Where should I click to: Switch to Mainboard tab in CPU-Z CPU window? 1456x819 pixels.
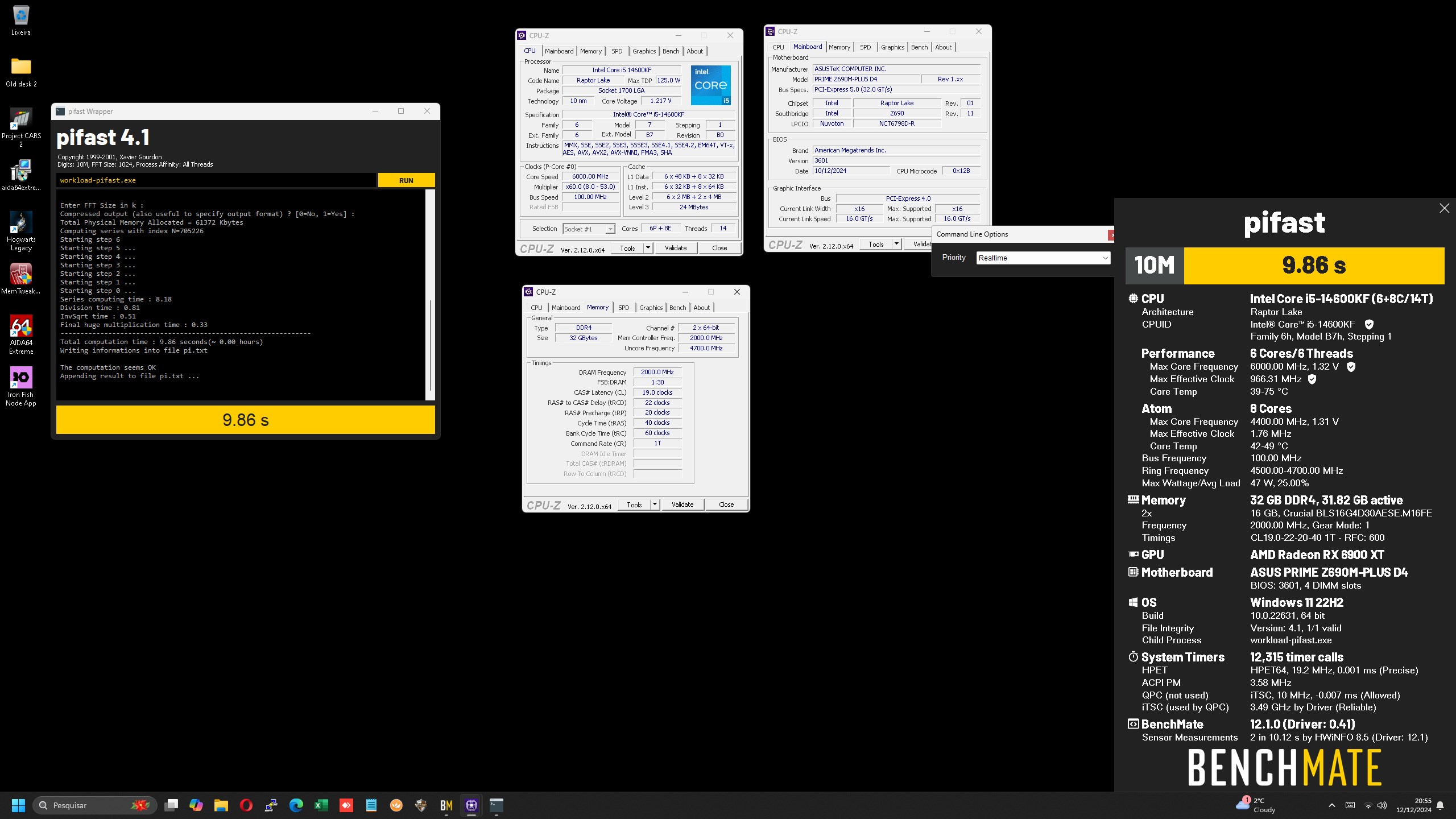pos(559,51)
